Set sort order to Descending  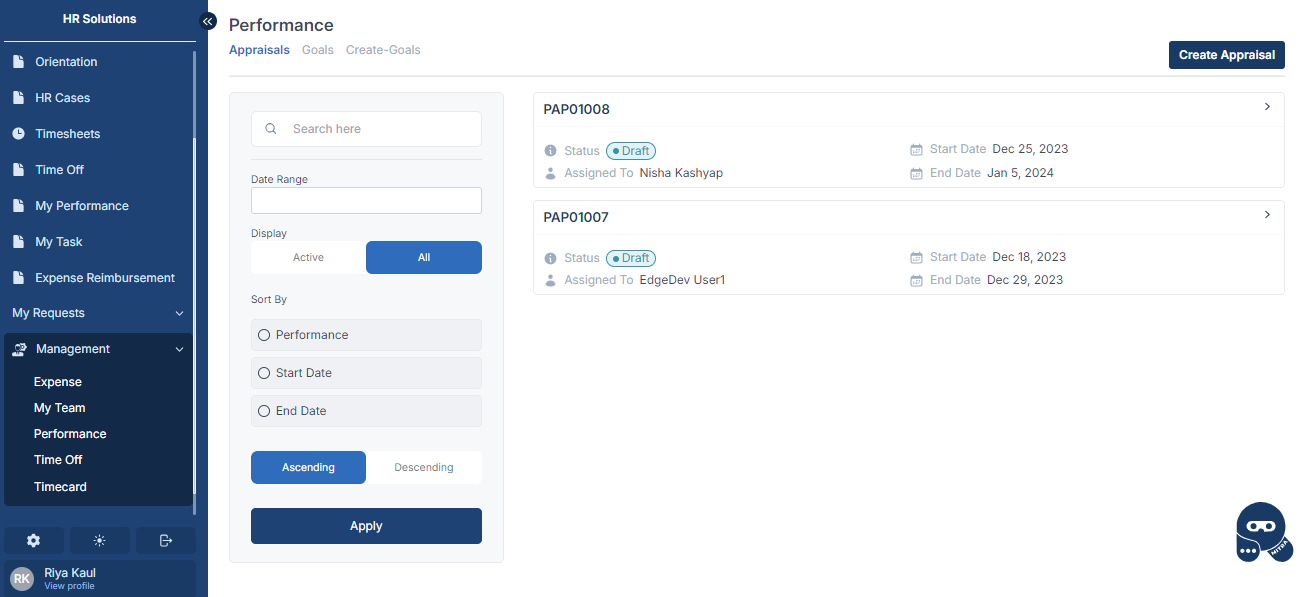click(x=423, y=467)
